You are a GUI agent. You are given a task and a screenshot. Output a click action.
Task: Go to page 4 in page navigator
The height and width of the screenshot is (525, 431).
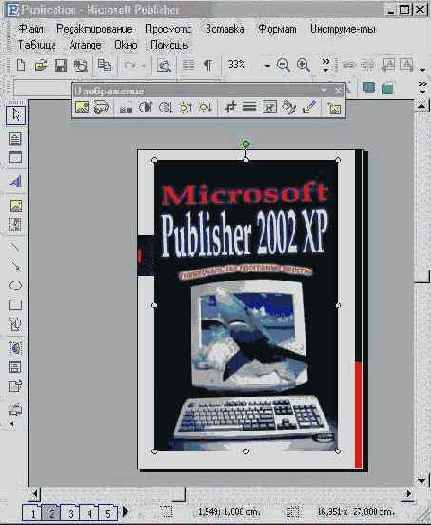(x=89, y=513)
